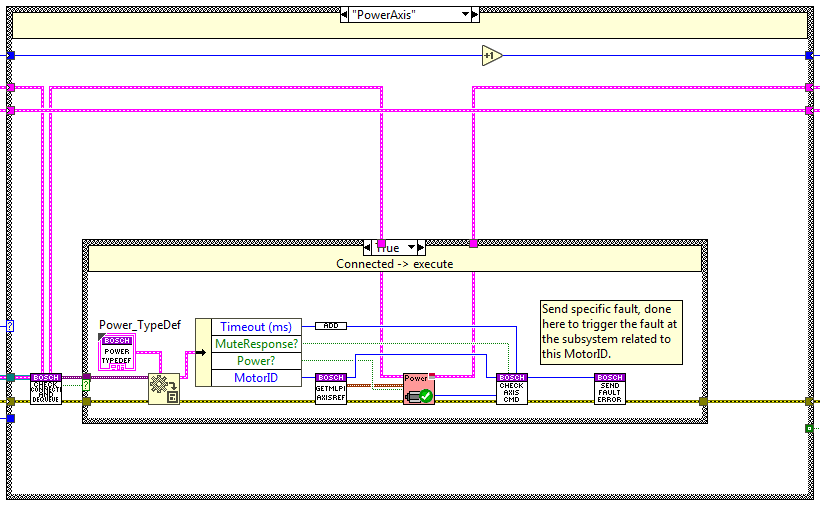Select the Unbundle By Name arrow block
820x505 pixels.
point(203,352)
